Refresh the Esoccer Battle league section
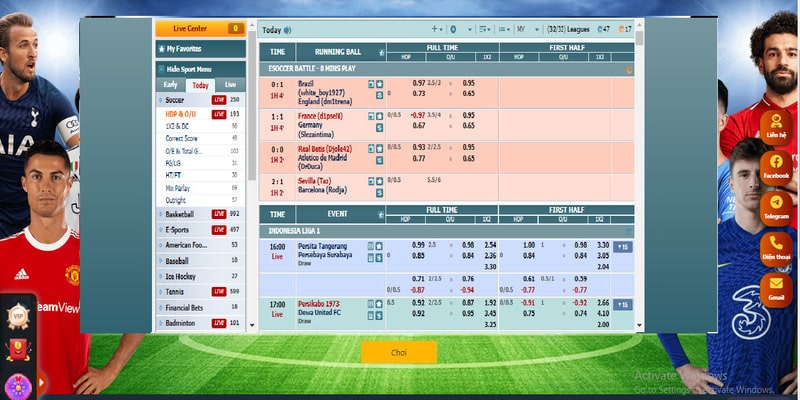 point(629,70)
